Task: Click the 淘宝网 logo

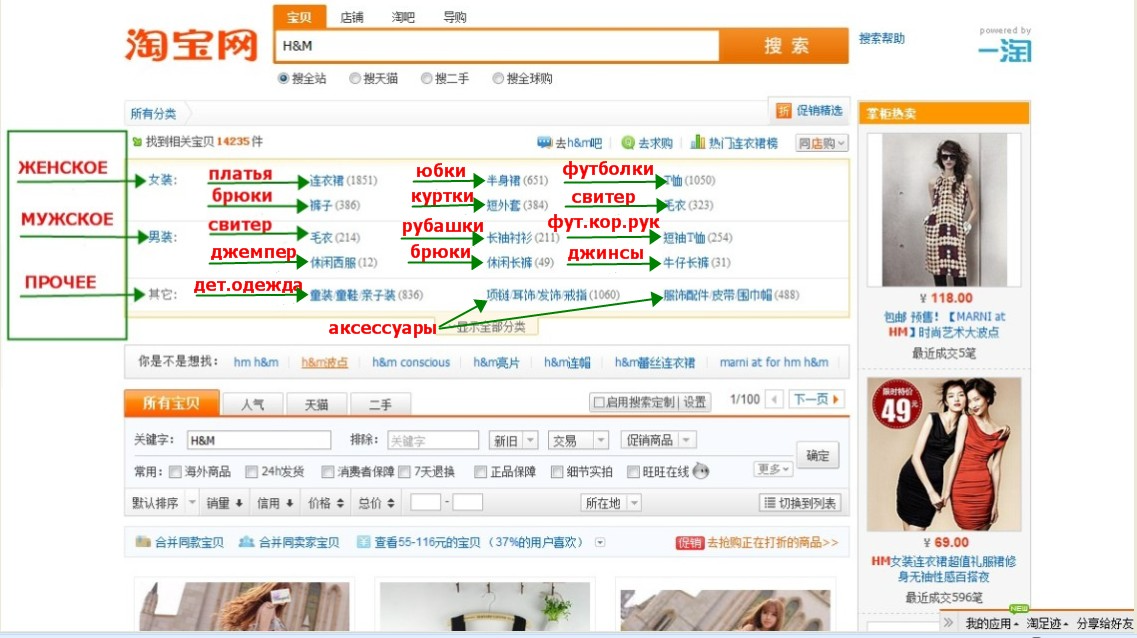Action: click(x=191, y=45)
